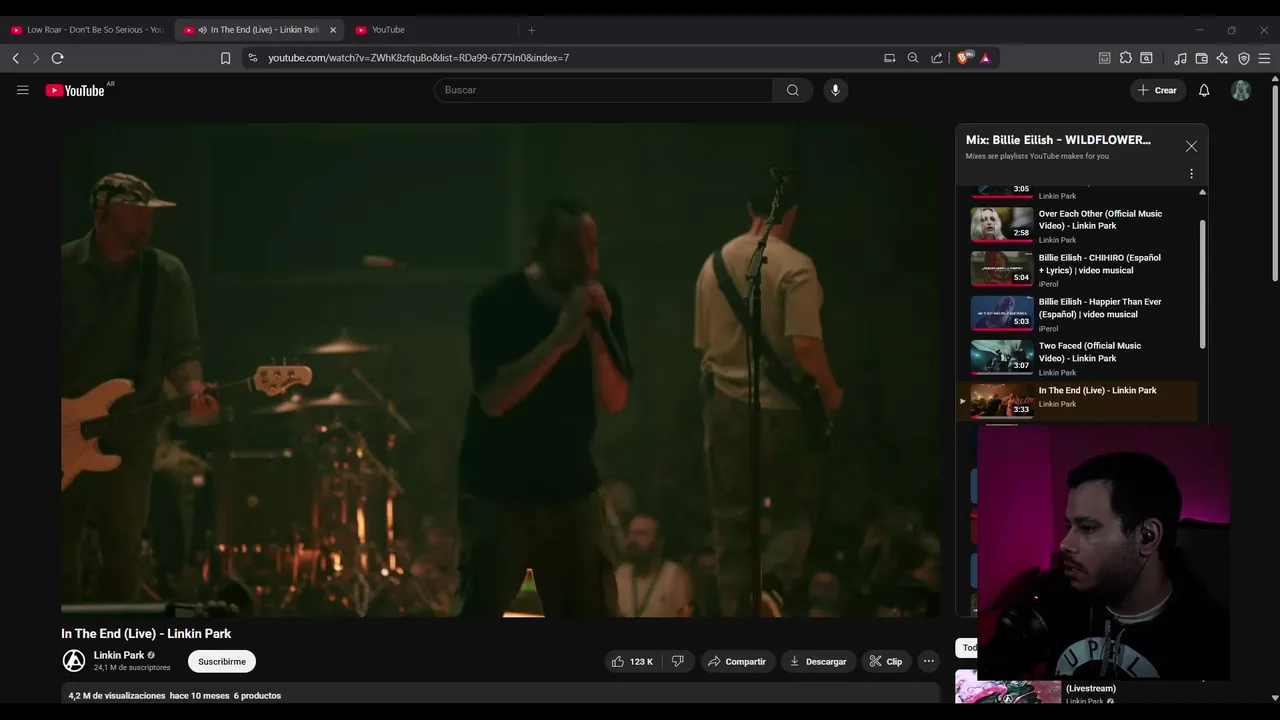
Task: Click the Mix playlist panel scrollbar
Action: tap(1202, 285)
